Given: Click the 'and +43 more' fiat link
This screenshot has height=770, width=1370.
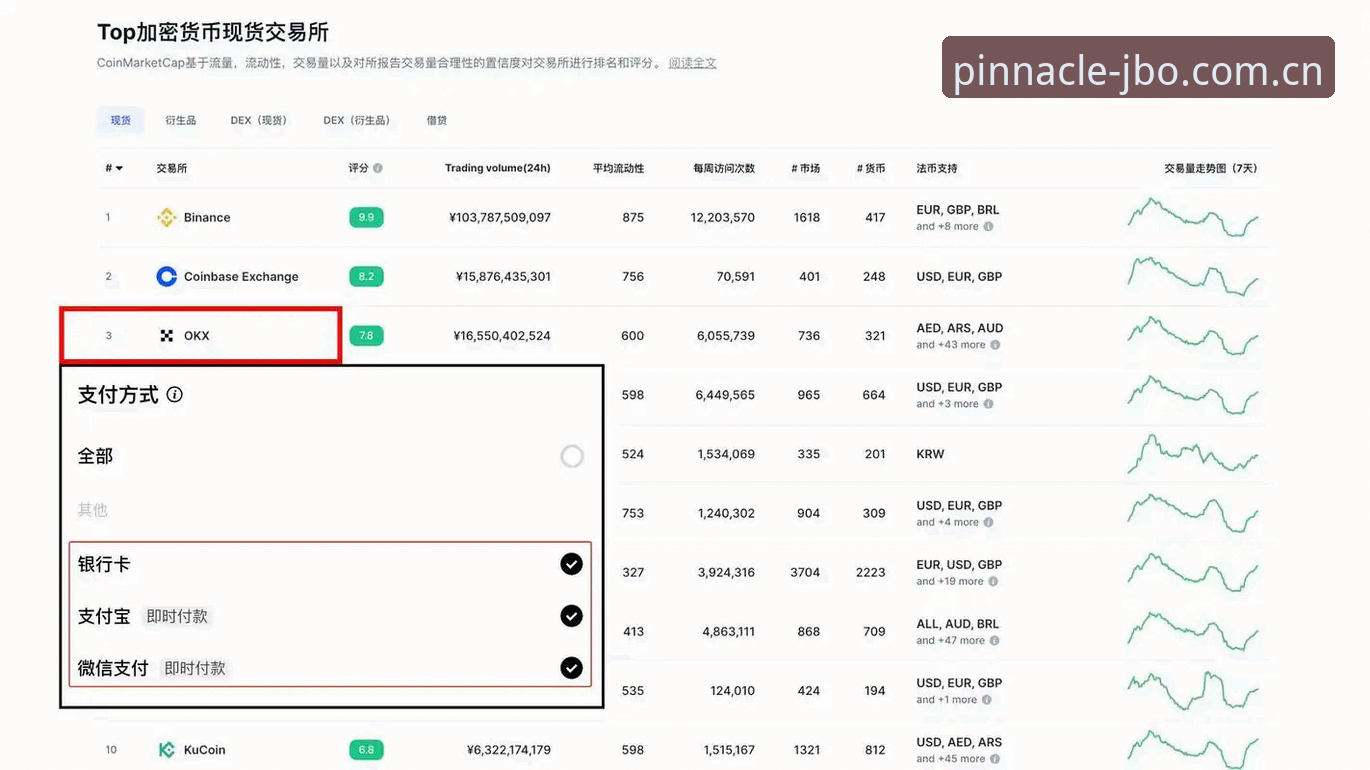Looking at the screenshot, I should point(951,345).
